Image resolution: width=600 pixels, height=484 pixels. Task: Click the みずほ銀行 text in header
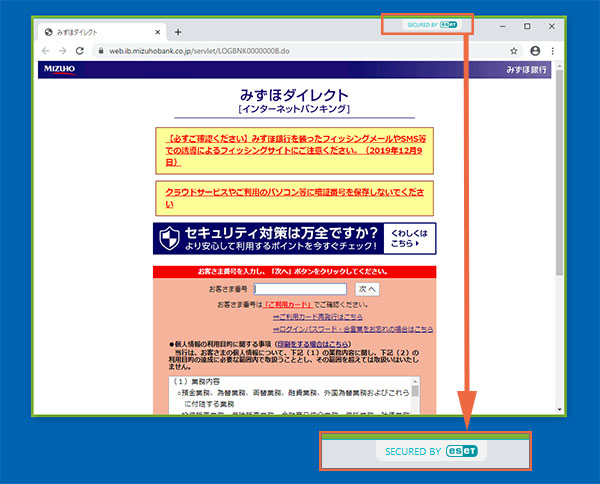click(527, 70)
